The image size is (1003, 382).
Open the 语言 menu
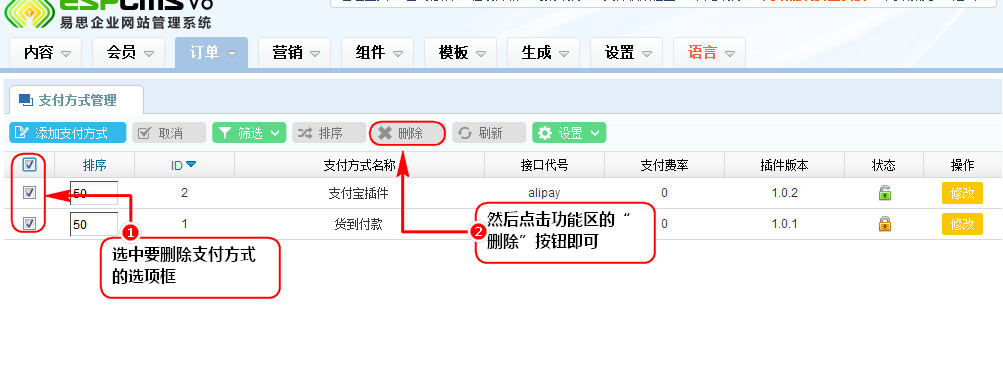click(x=709, y=52)
